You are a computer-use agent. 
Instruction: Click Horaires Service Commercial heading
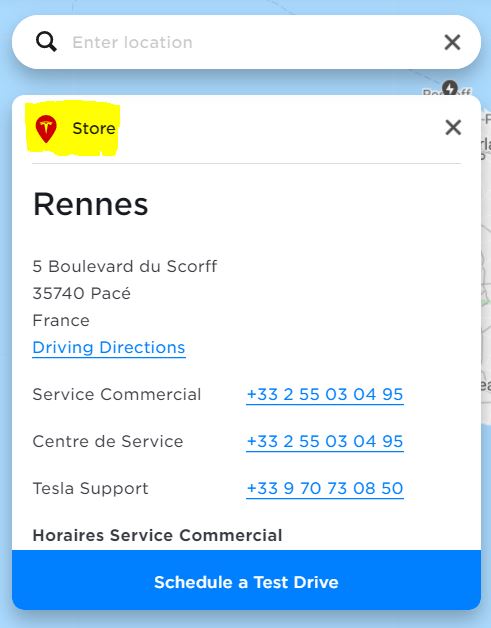coord(157,535)
